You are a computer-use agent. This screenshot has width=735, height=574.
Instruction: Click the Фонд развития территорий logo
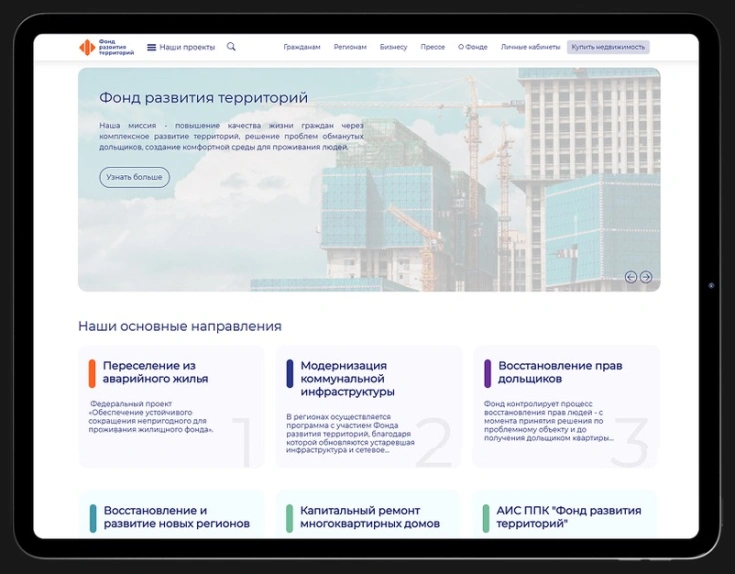106,47
